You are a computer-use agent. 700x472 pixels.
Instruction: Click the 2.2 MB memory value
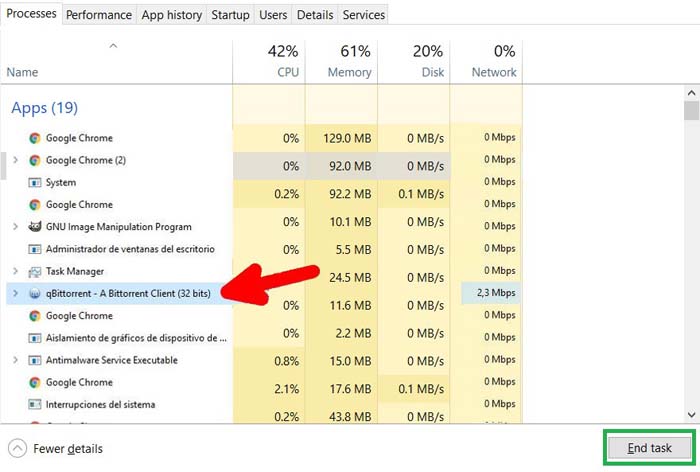(354, 333)
